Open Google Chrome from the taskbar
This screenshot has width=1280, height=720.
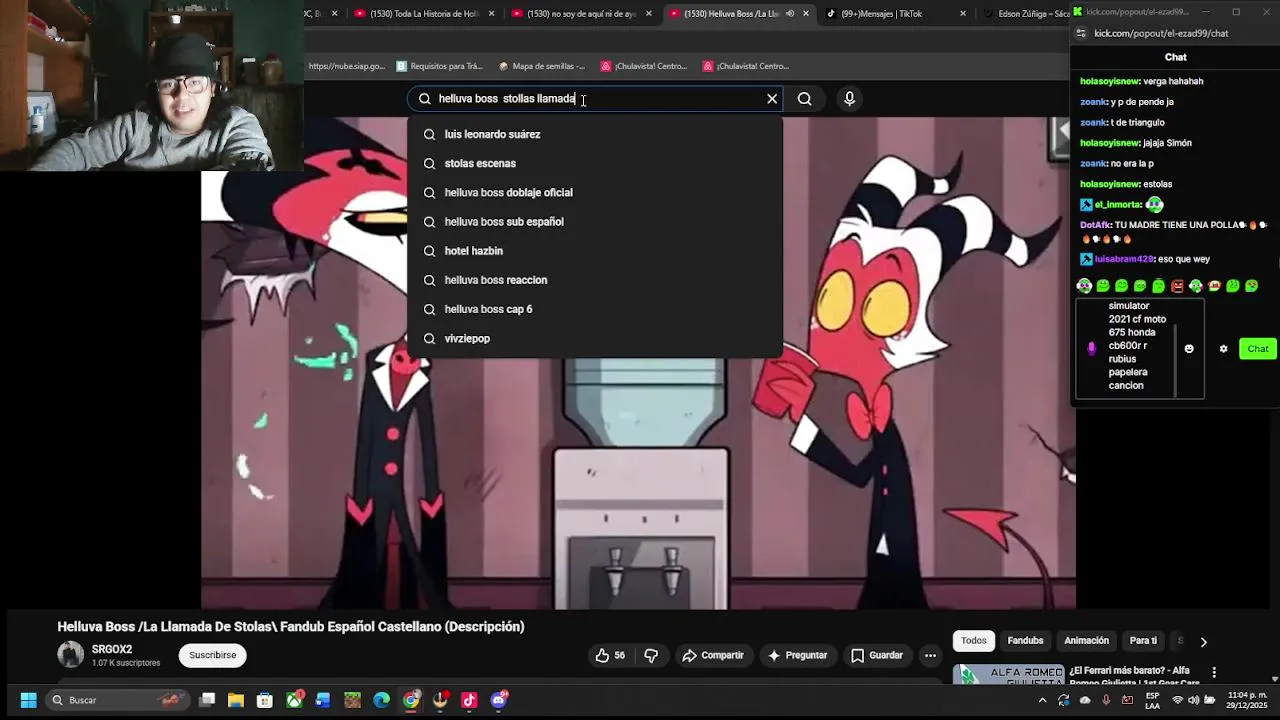[412, 700]
